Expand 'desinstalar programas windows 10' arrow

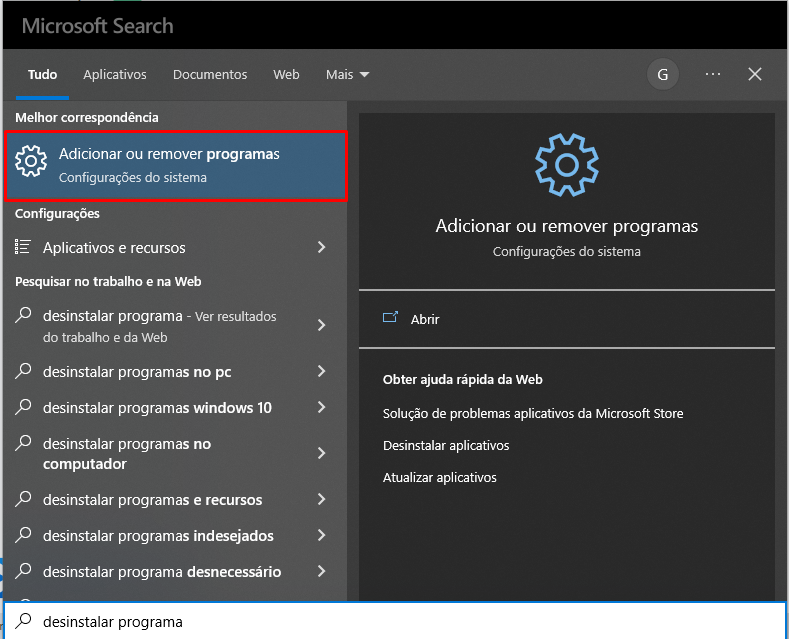pyautogui.click(x=322, y=407)
